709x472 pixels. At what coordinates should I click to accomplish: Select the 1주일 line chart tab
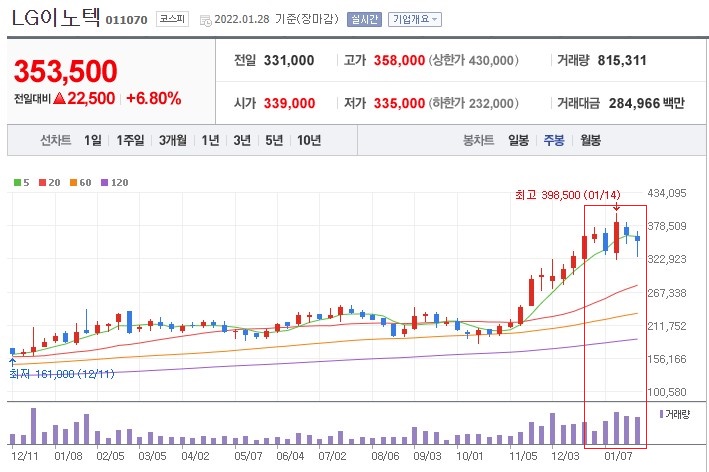click(130, 140)
